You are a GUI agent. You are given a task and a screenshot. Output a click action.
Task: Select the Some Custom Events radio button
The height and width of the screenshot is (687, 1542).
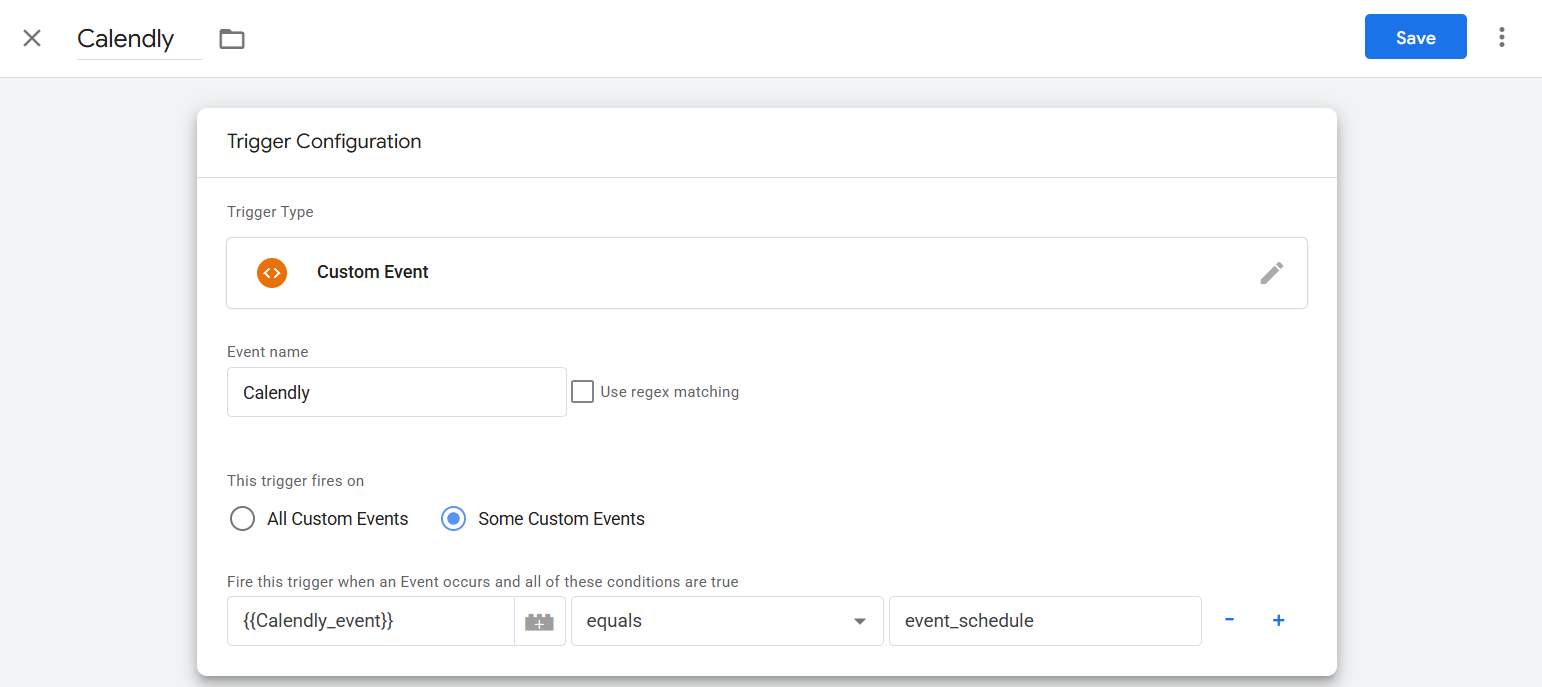(453, 519)
